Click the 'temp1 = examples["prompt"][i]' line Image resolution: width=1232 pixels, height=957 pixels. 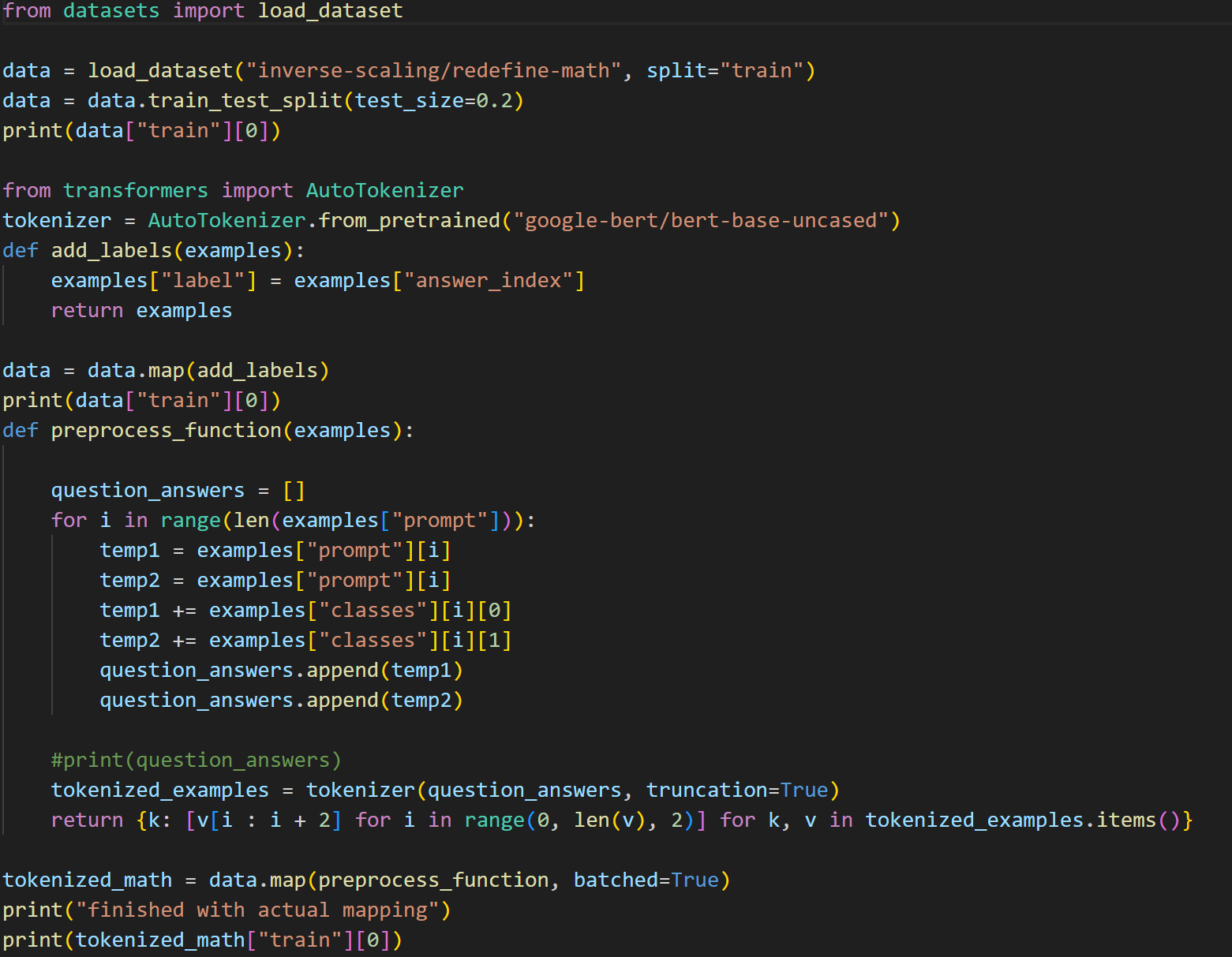(x=275, y=551)
